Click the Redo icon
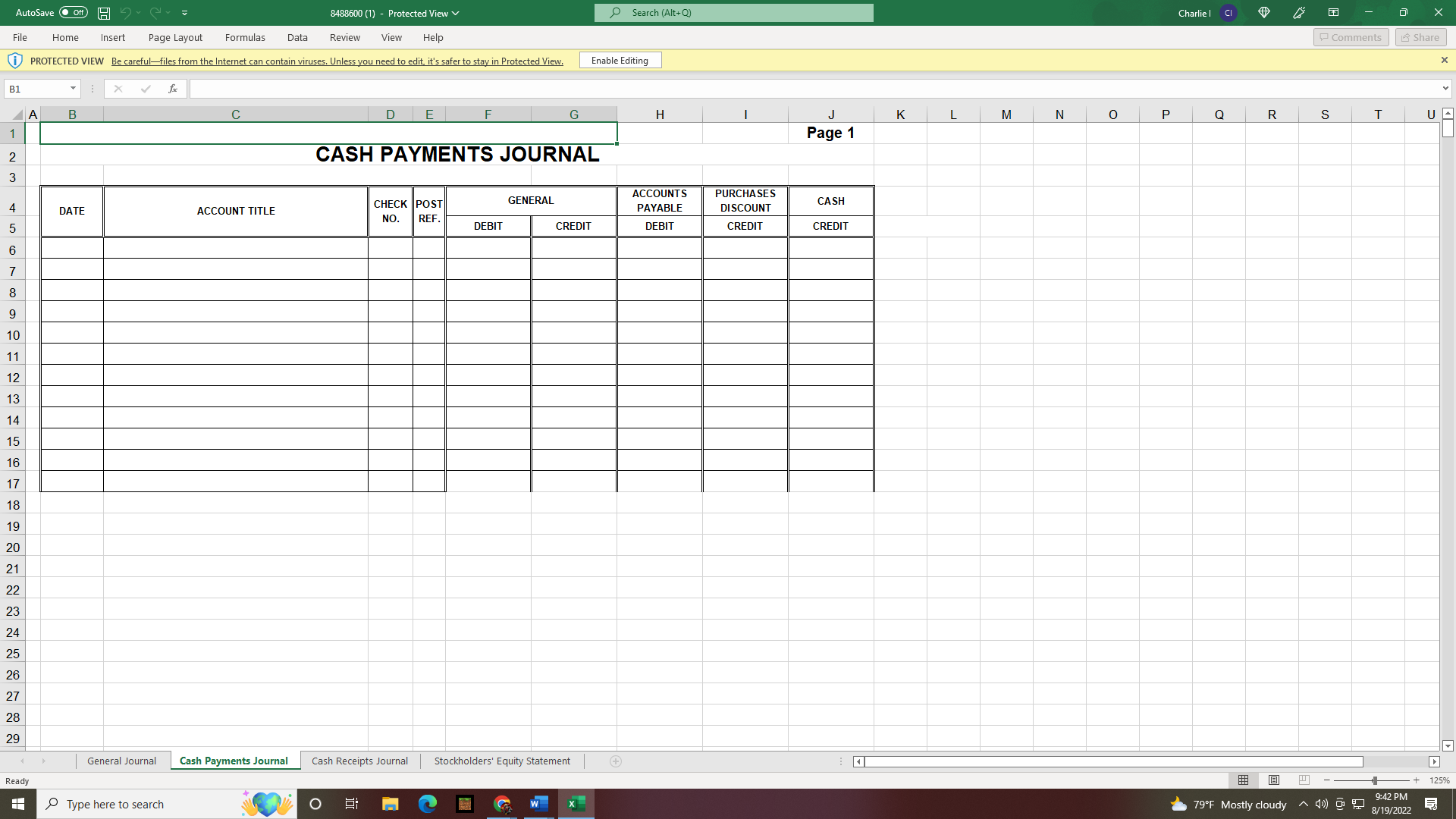 pyautogui.click(x=155, y=12)
